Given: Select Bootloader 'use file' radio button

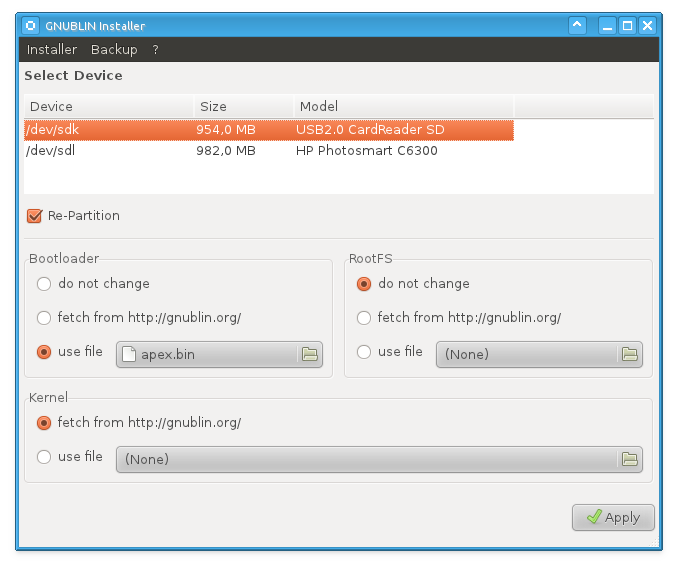Looking at the screenshot, I should [x=44, y=352].
